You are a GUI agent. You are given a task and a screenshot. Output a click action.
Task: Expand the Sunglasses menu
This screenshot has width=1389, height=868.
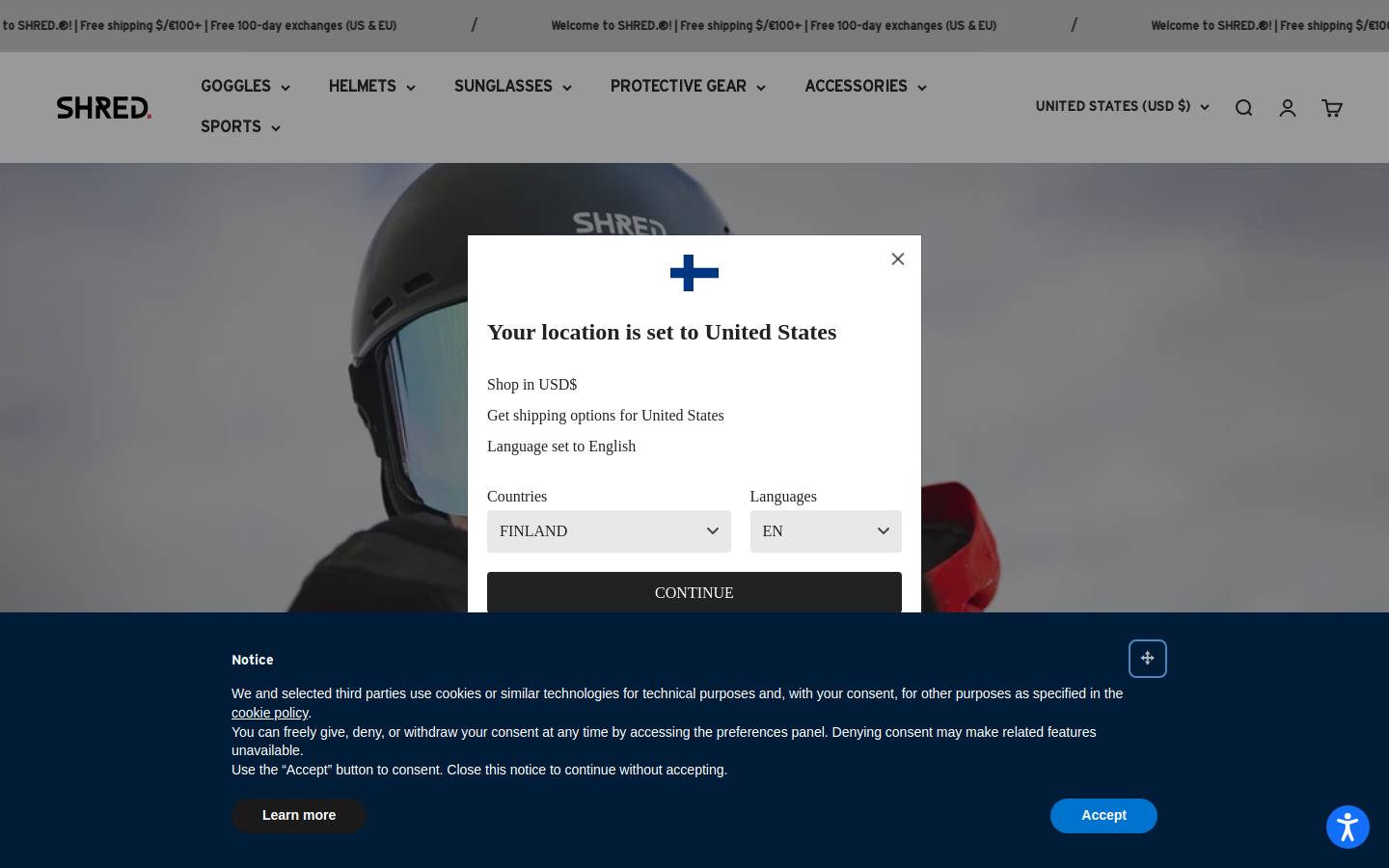(x=513, y=87)
